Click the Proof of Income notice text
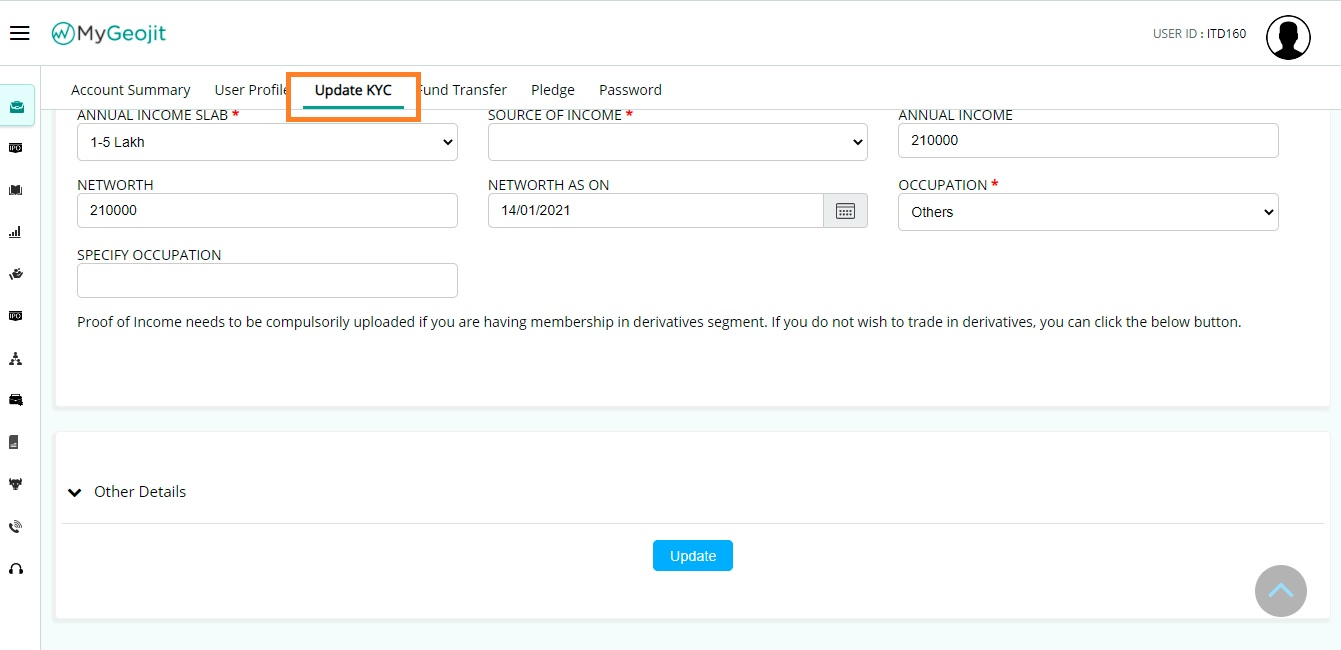1341x650 pixels. point(659,323)
